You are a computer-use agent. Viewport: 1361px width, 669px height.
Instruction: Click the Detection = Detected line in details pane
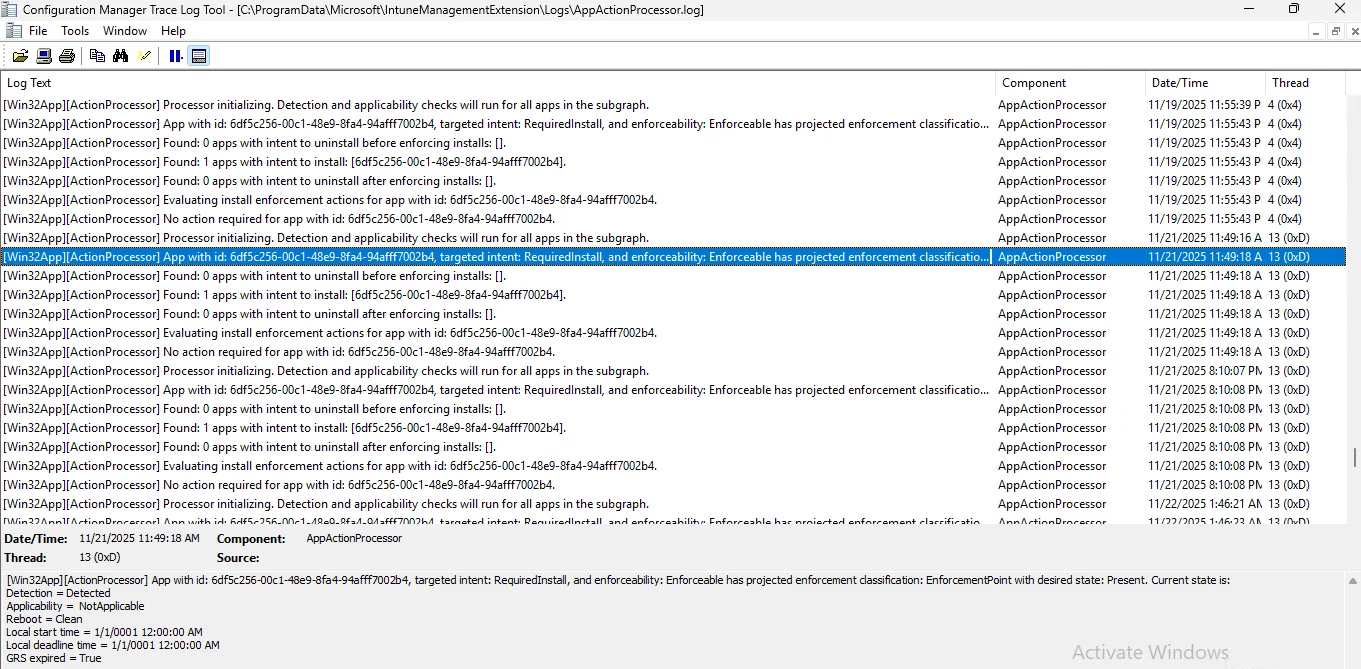(59, 593)
